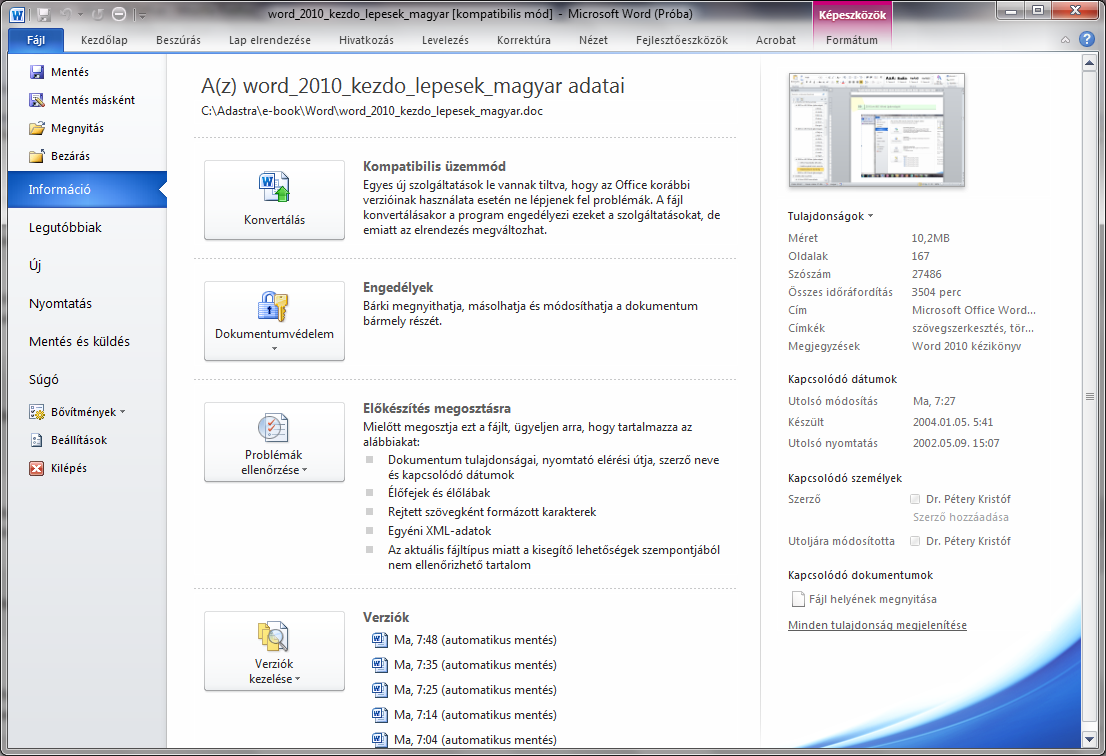Click the Cím value Microsoft Office Word...
The height and width of the screenshot is (756, 1106).
click(973, 310)
